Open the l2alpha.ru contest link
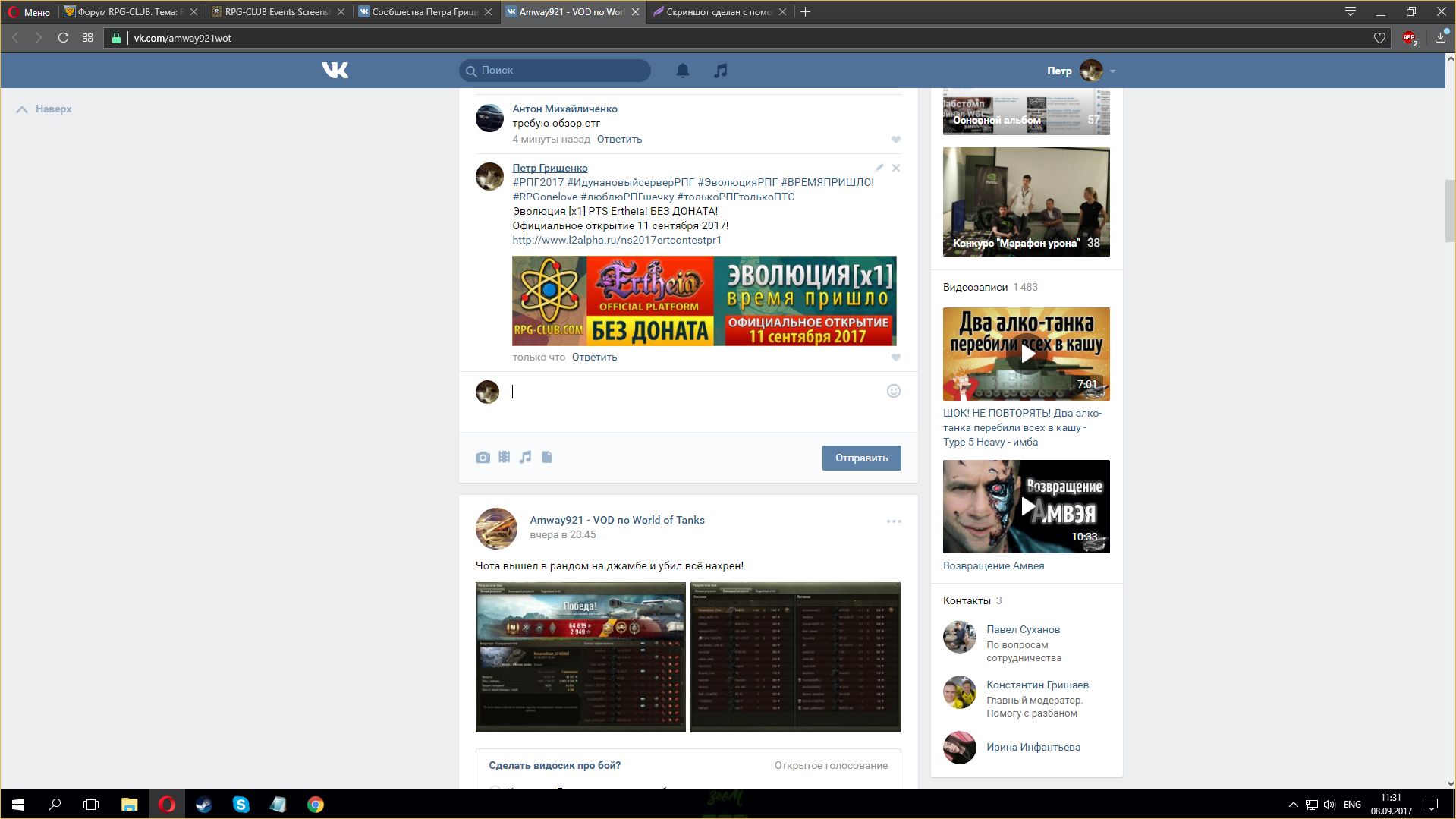This screenshot has width=1456, height=819. [x=617, y=241]
